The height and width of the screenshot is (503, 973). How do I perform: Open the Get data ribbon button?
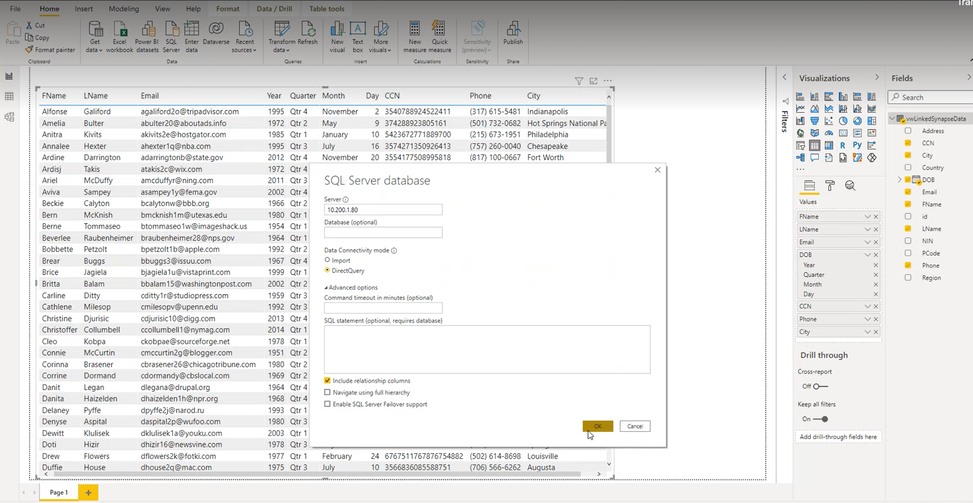click(95, 37)
